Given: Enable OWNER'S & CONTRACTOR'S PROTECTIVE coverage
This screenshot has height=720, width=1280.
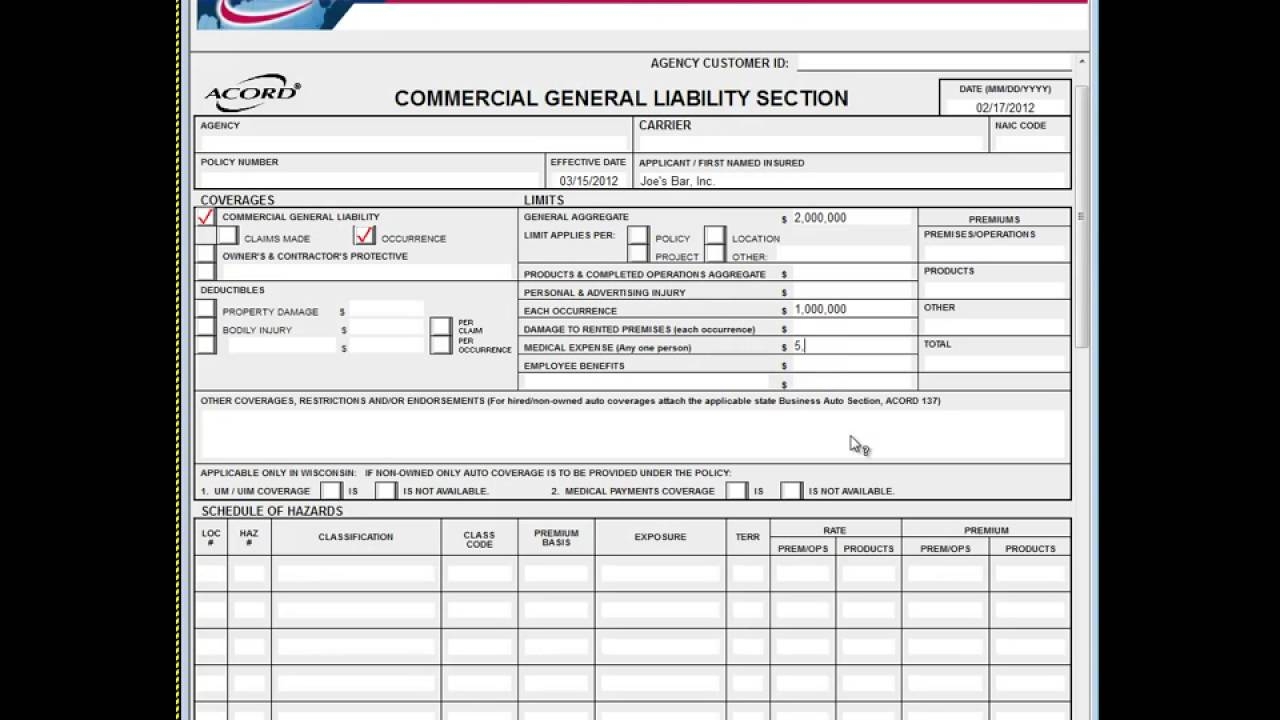Looking at the screenshot, I should click(x=206, y=256).
